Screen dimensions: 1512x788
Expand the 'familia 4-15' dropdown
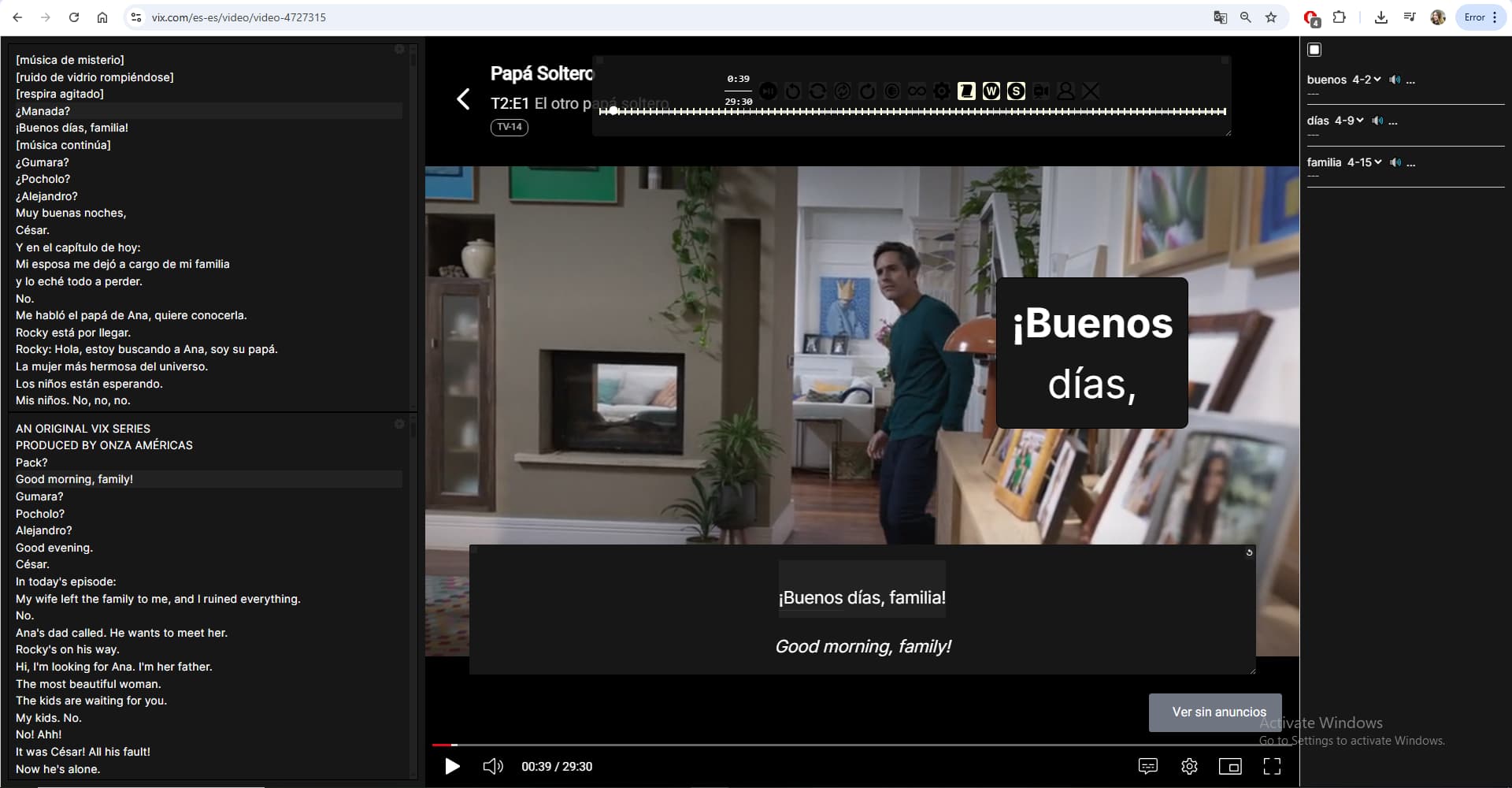(1377, 162)
